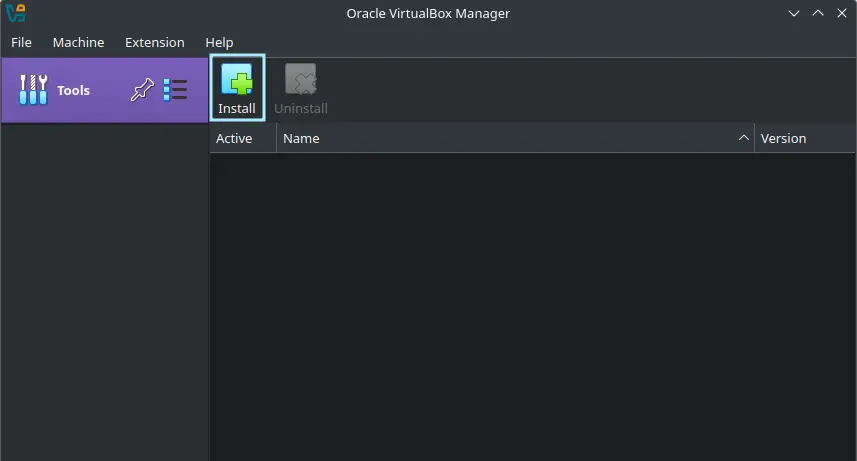Minimize the VirtualBox Manager window
The width and height of the screenshot is (857, 461).
[794, 13]
